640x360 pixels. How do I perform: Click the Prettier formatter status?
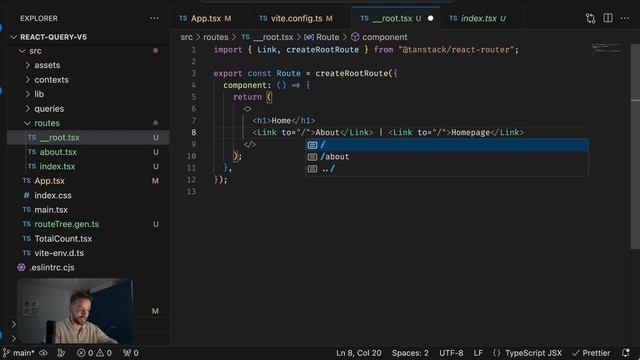coord(591,353)
